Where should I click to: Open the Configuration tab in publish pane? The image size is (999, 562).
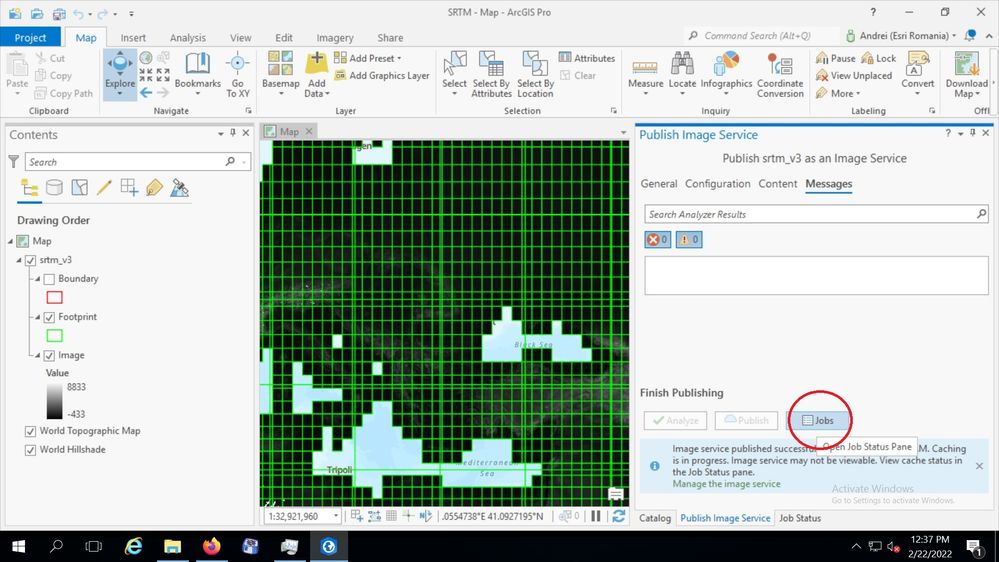717,184
